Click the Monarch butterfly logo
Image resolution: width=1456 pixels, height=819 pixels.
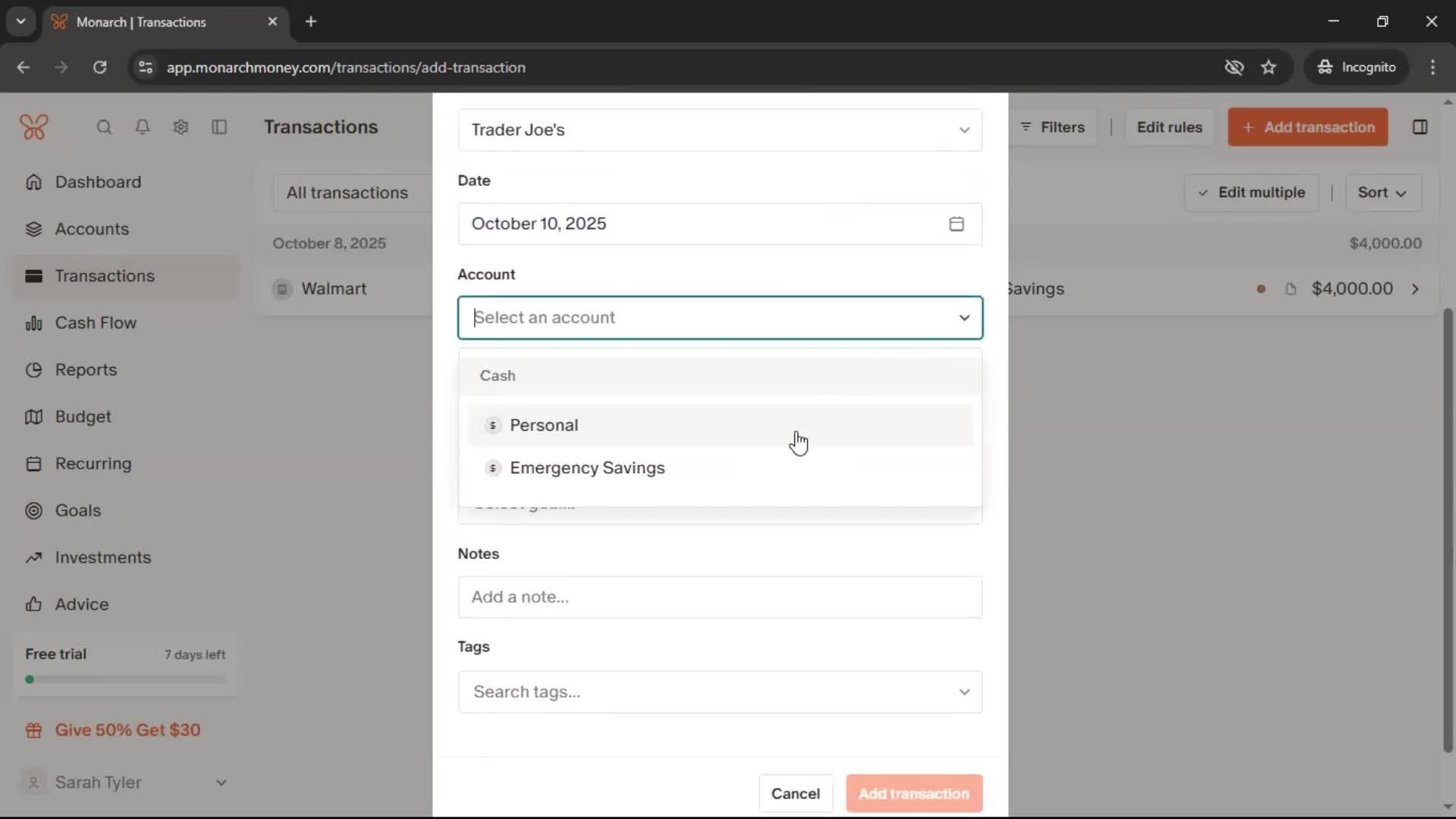[x=34, y=127]
